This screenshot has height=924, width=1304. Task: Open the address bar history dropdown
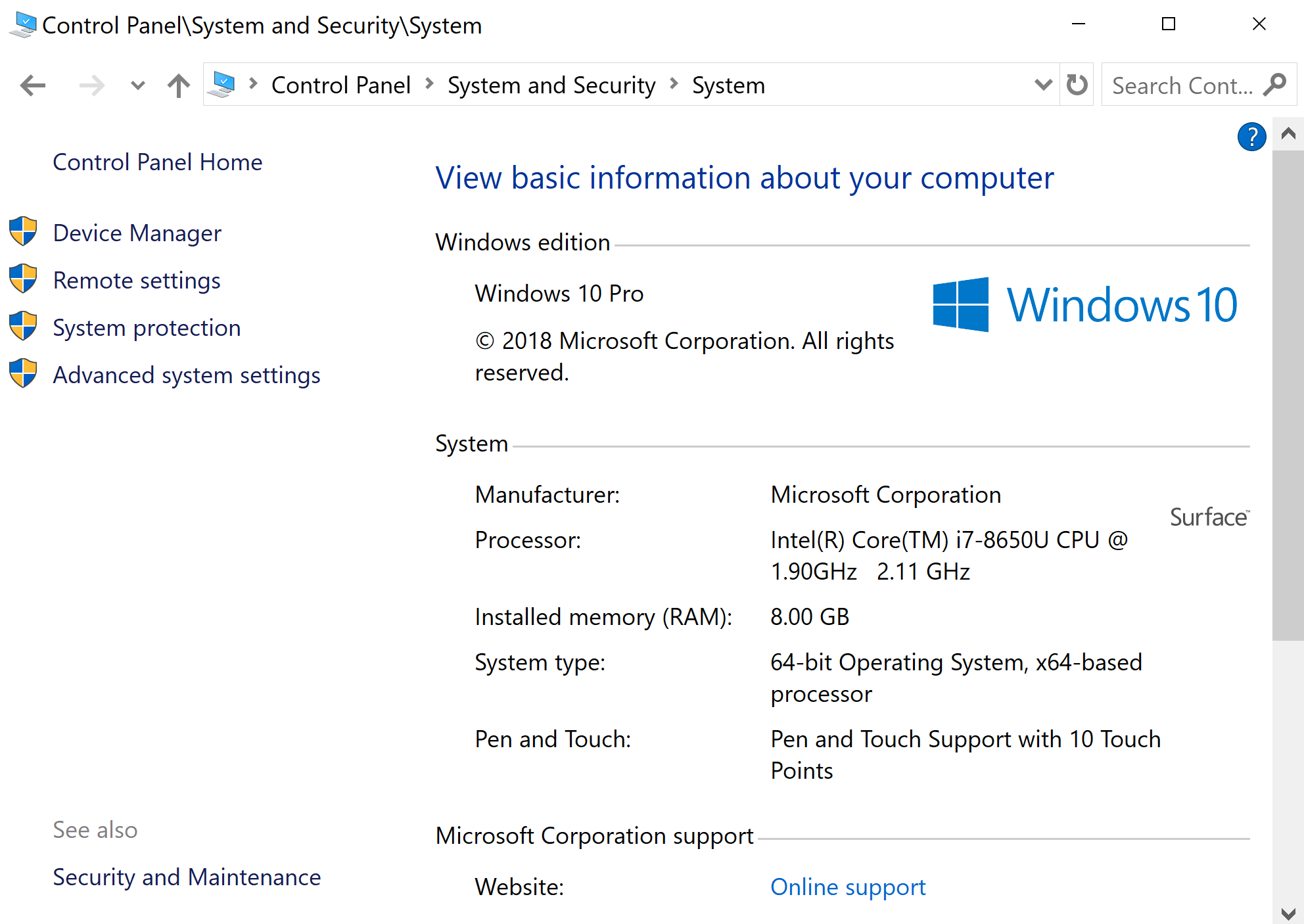coord(1043,85)
